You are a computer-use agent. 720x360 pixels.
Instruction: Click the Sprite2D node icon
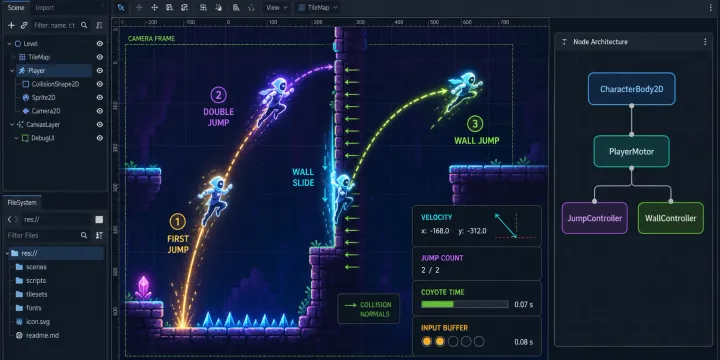pyautogui.click(x=26, y=97)
